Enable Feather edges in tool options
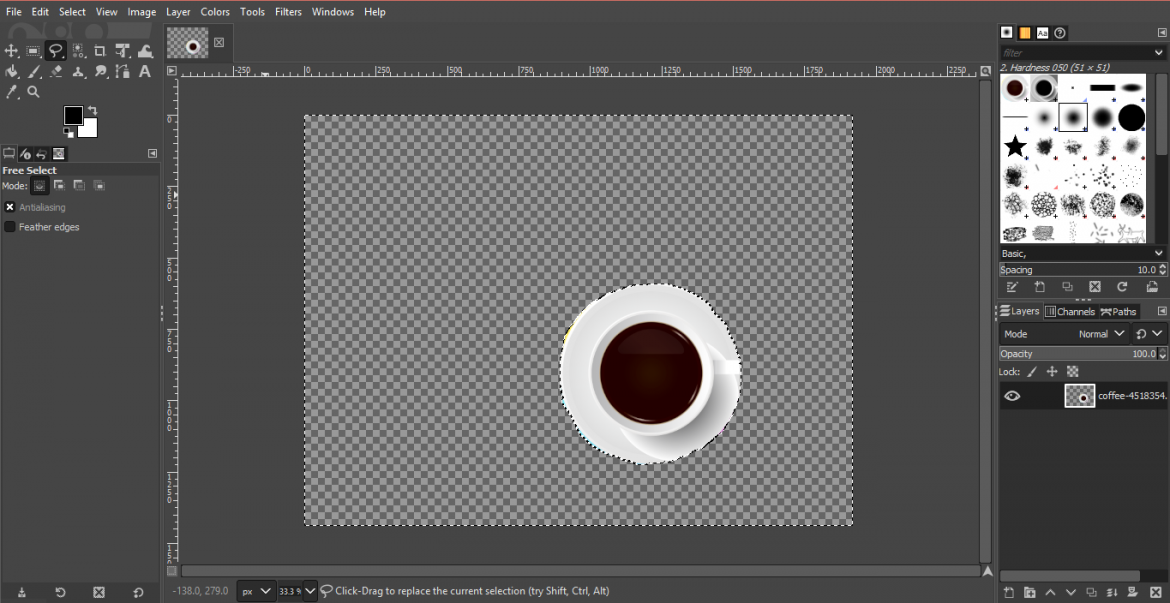This screenshot has height=603, width=1170. click(9, 227)
